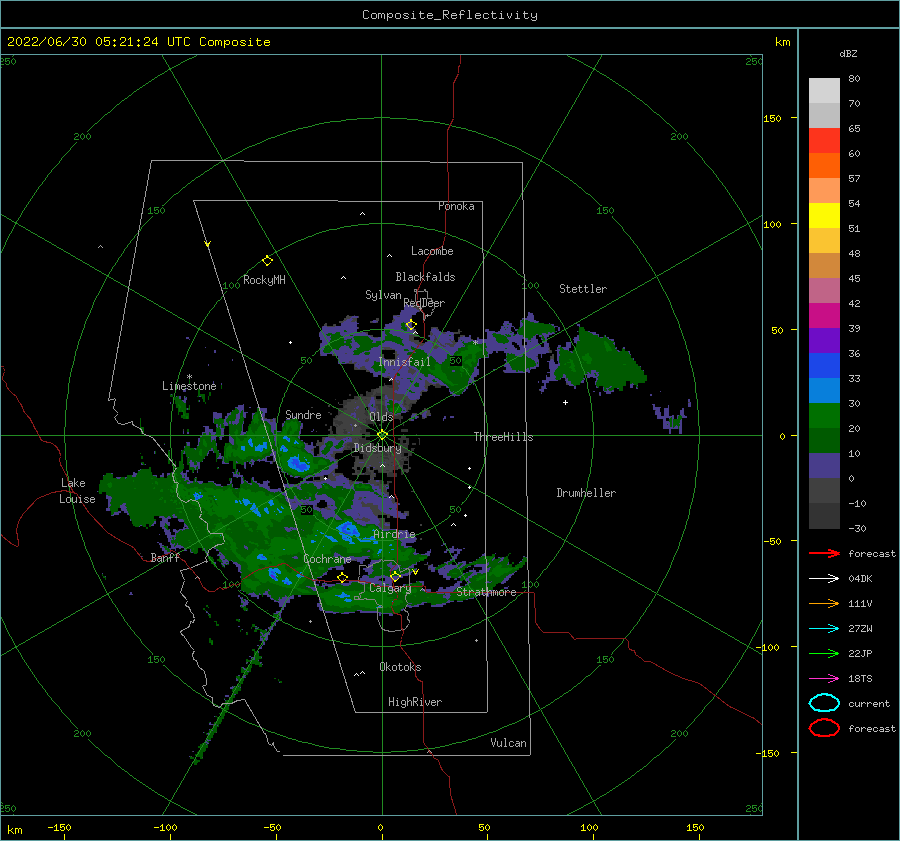This screenshot has width=900, height=841.
Task: Click the cyan 'current' ellipse legend icon
Action: [x=824, y=703]
